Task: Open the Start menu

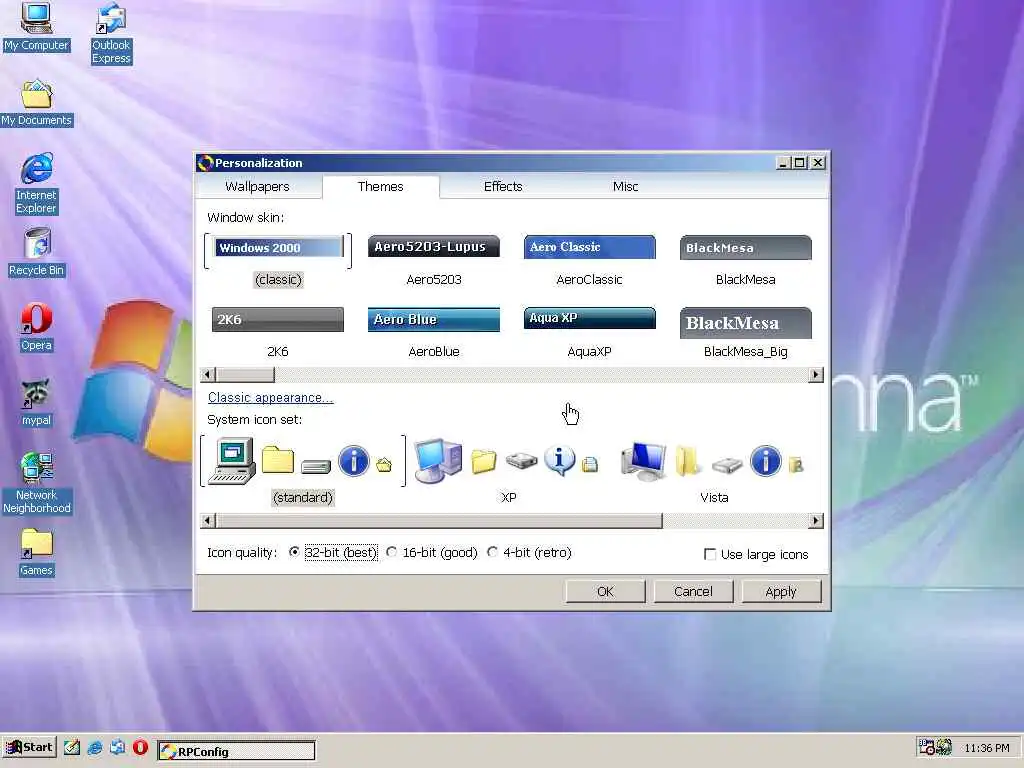Action: pos(29,747)
